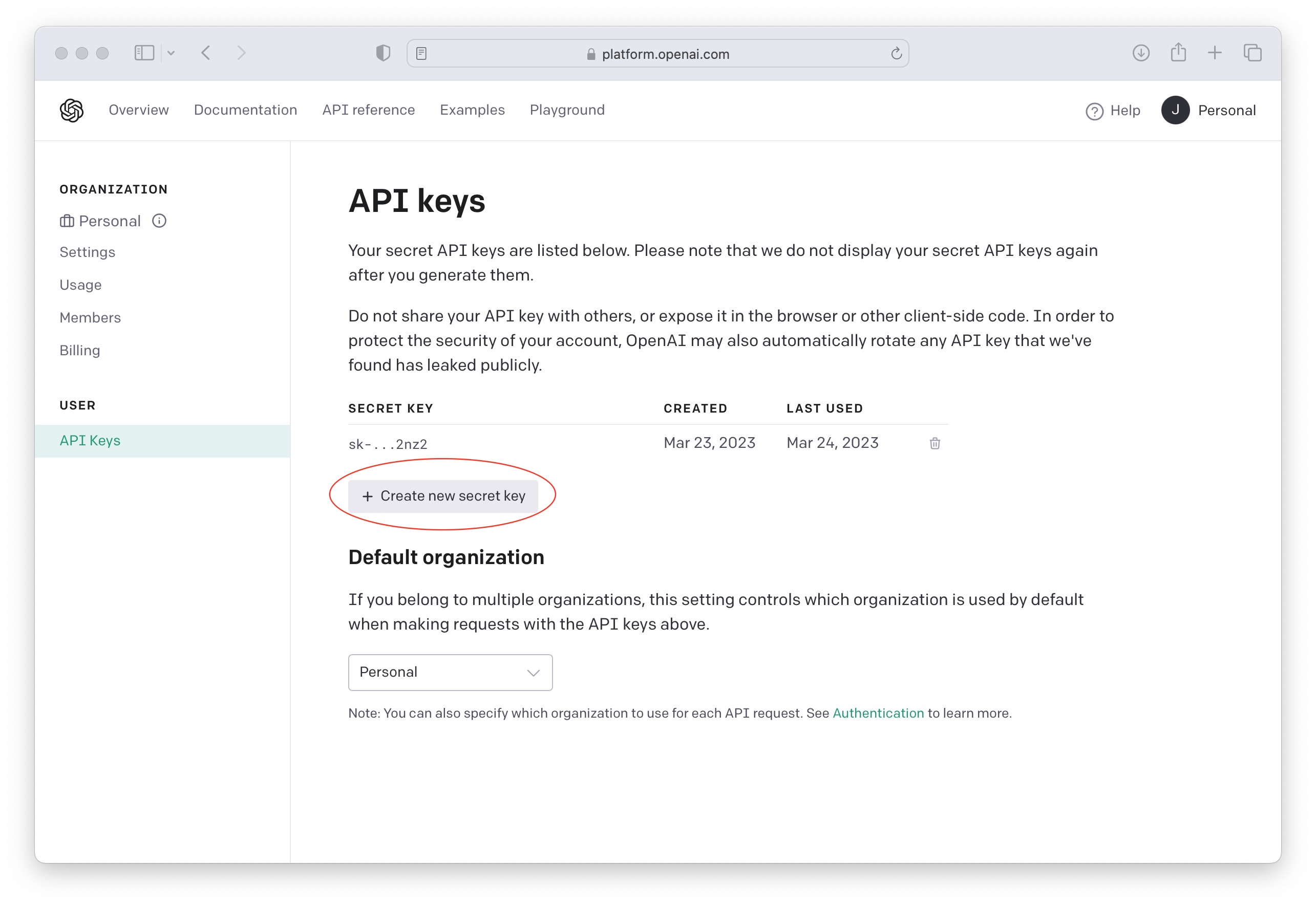The image size is (1316, 906).
Task: Click the Create new secret key button
Action: pyautogui.click(x=444, y=495)
